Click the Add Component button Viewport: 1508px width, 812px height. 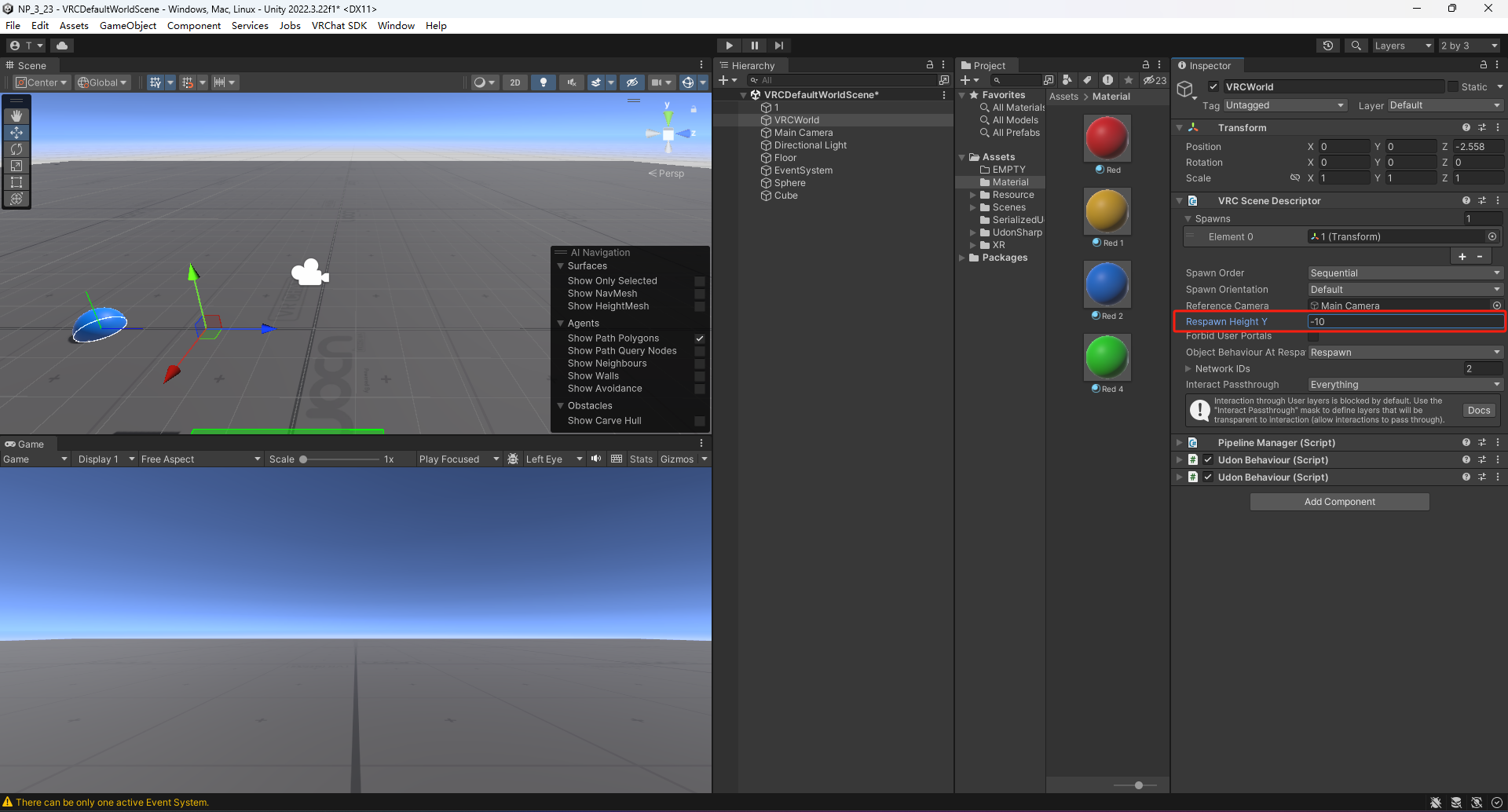(x=1339, y=502)
